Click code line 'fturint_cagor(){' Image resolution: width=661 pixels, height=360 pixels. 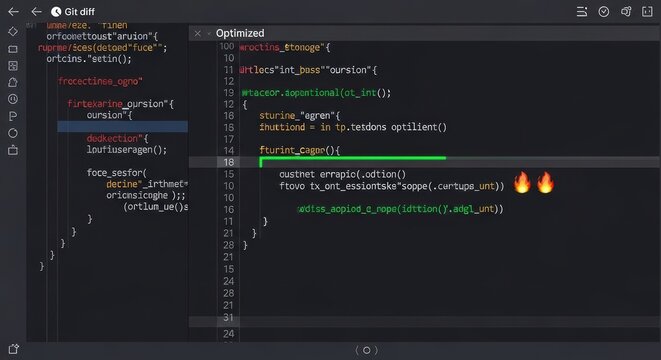300,150
